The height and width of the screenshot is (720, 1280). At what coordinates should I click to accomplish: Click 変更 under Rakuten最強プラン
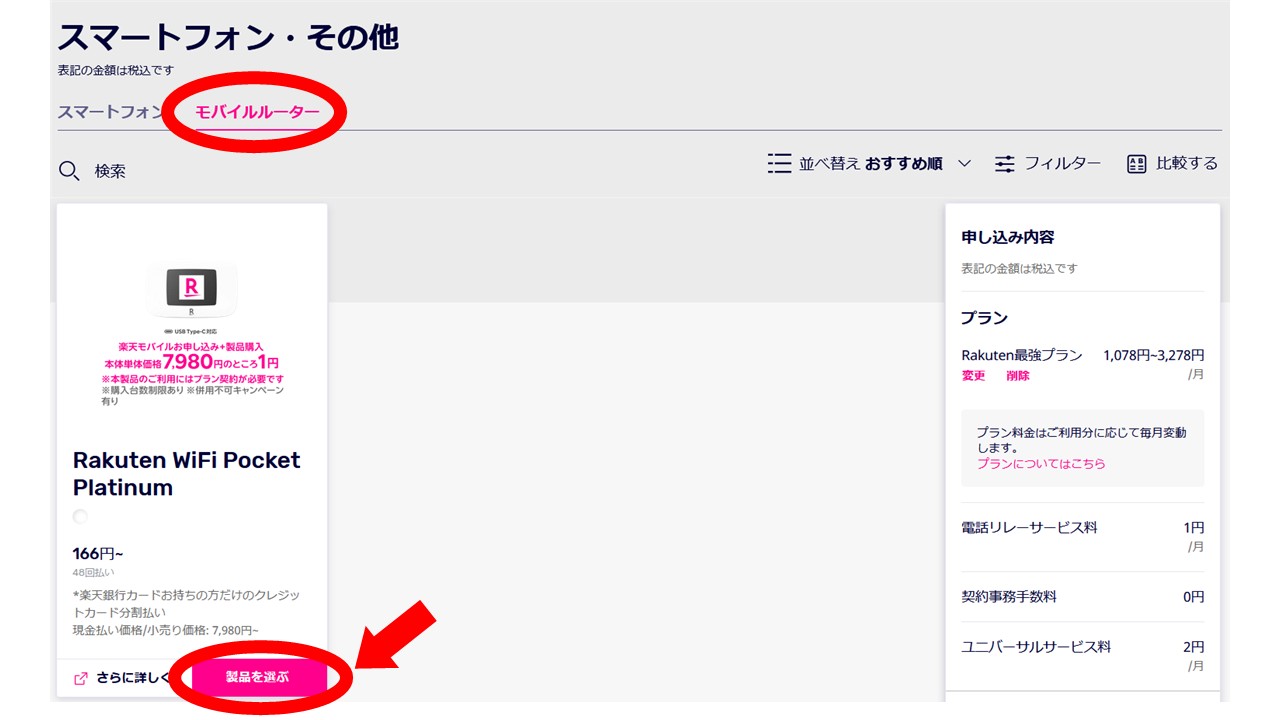coord(973,376)
